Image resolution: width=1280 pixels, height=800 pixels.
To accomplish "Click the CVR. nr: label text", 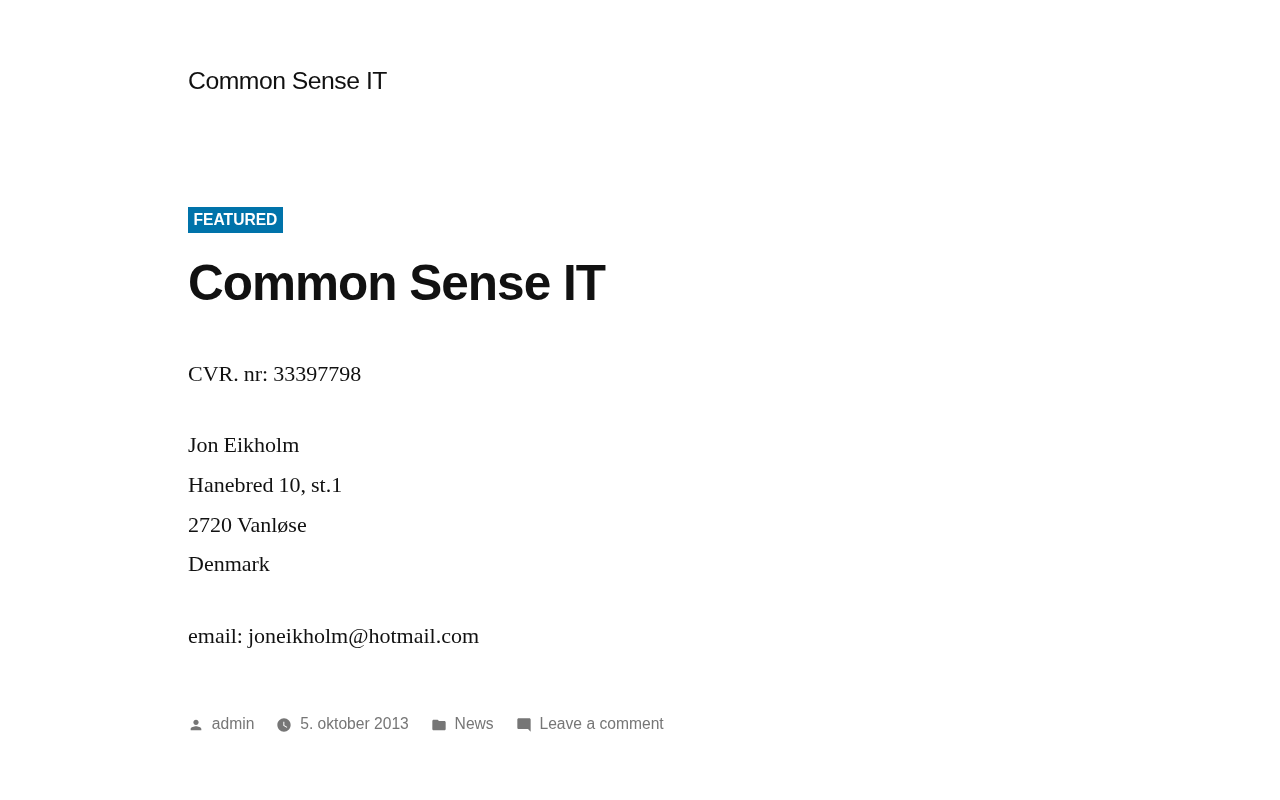I will [x=228, y=374].
